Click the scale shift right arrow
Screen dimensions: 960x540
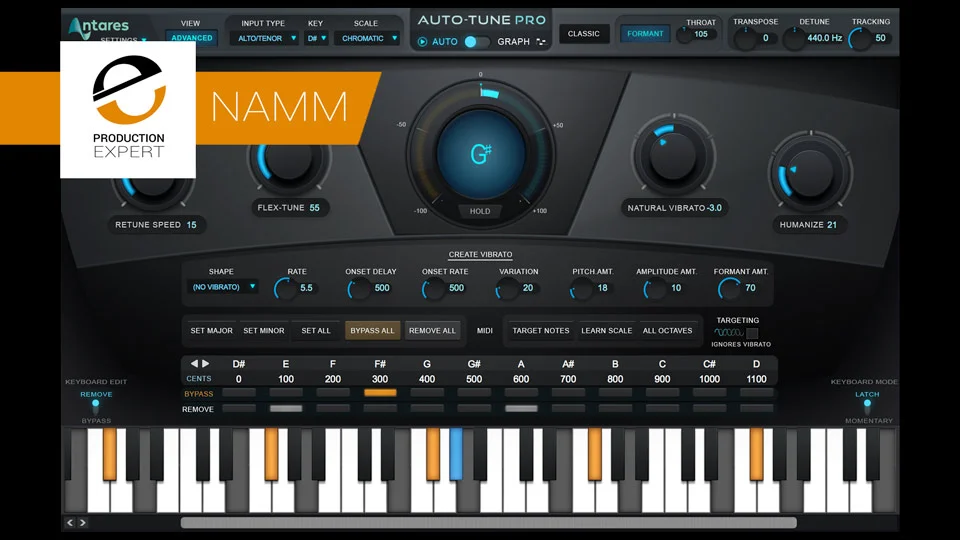pos(206,364)
